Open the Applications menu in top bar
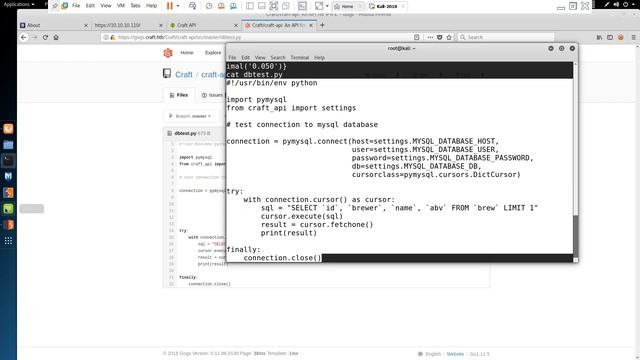The image size is (640, 360). pos(18,4)
